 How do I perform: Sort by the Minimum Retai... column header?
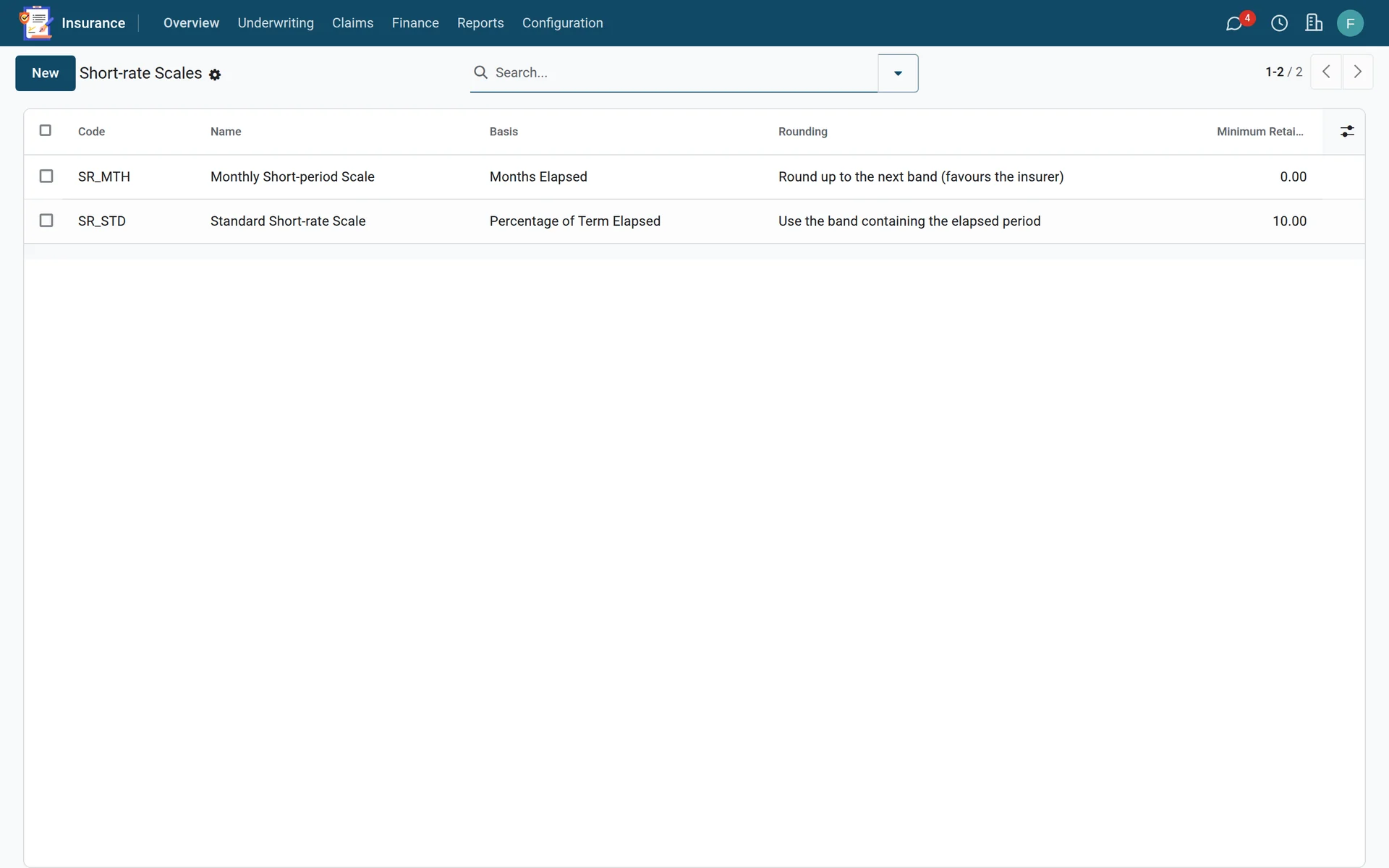(1260, 132)
